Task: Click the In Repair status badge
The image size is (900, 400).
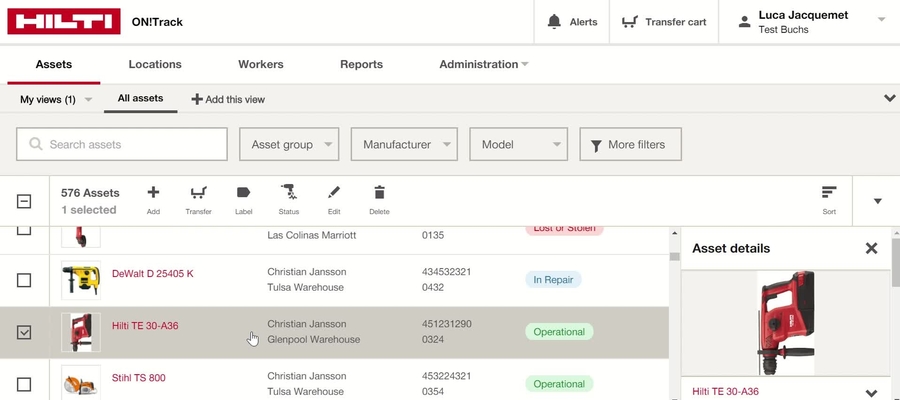Action: coord(553,280)
